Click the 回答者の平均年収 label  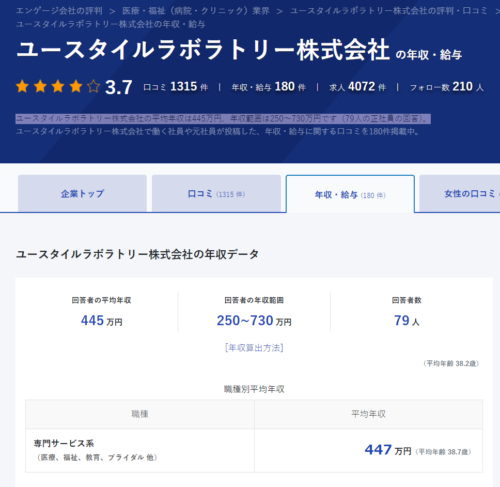coord(102,300)
